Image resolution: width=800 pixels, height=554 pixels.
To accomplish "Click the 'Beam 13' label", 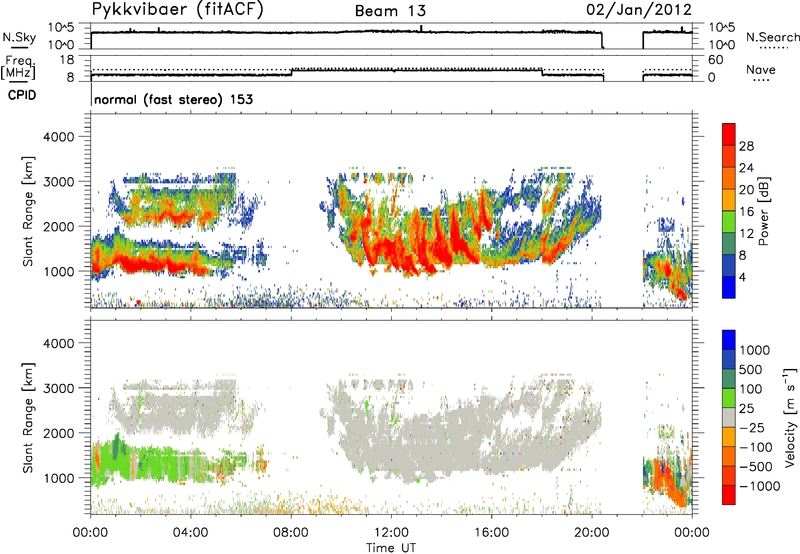I will pos(390,11).
